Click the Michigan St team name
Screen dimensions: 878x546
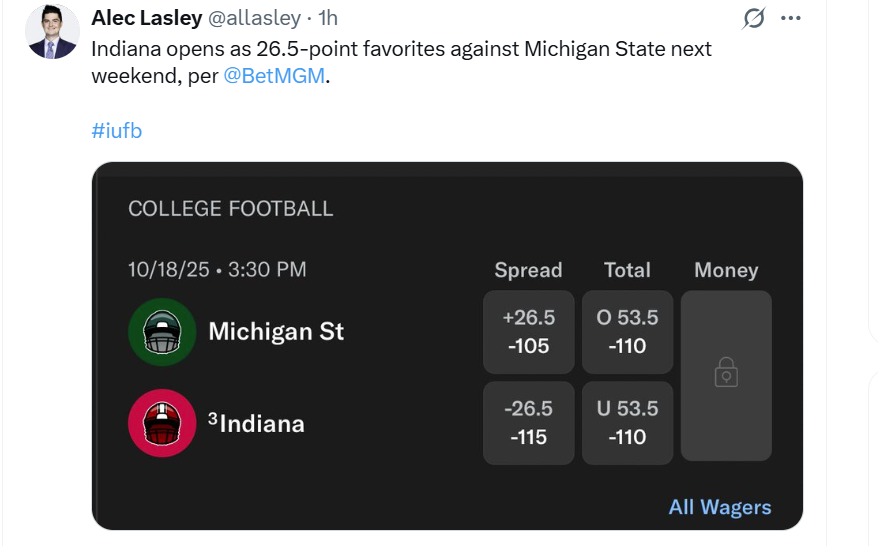click(x=276, y=331)
